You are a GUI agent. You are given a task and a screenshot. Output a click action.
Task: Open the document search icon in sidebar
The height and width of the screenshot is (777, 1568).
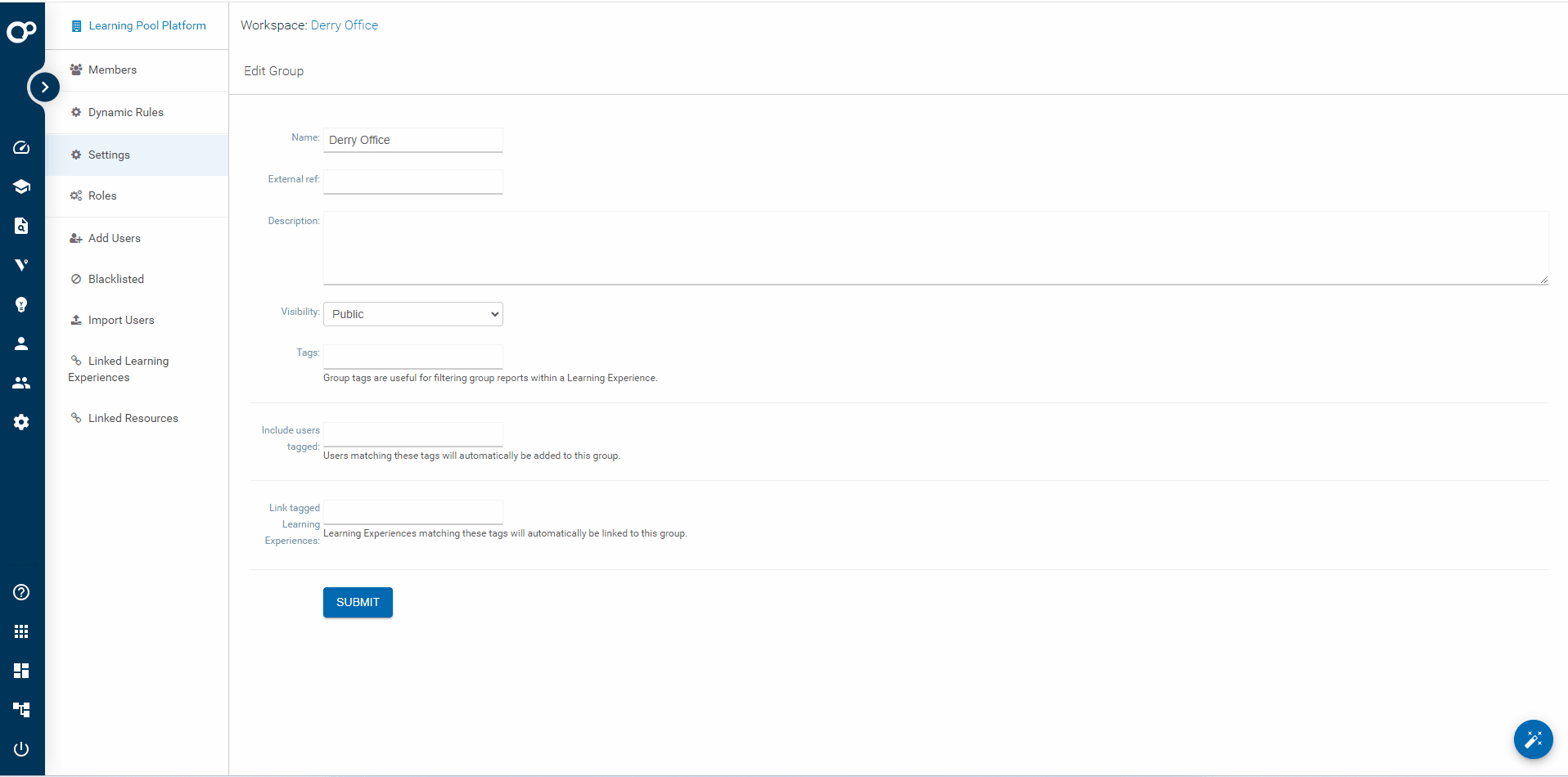click(x=21, y=226)
